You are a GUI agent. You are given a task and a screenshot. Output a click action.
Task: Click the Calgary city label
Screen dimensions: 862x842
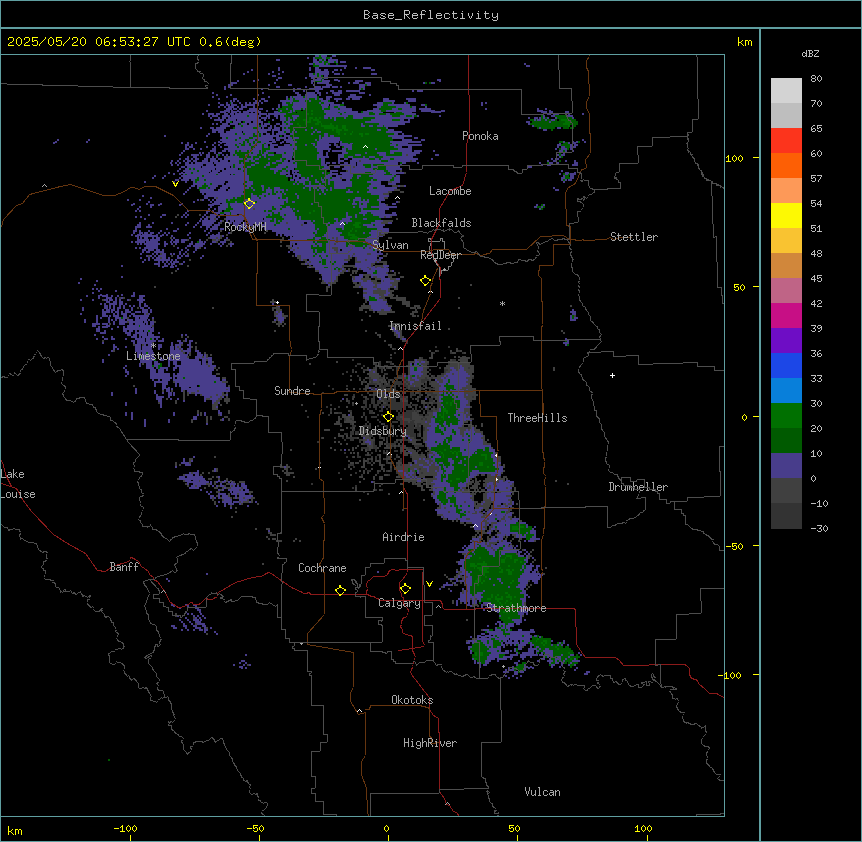pyautogui.click(x=399, y=603)
